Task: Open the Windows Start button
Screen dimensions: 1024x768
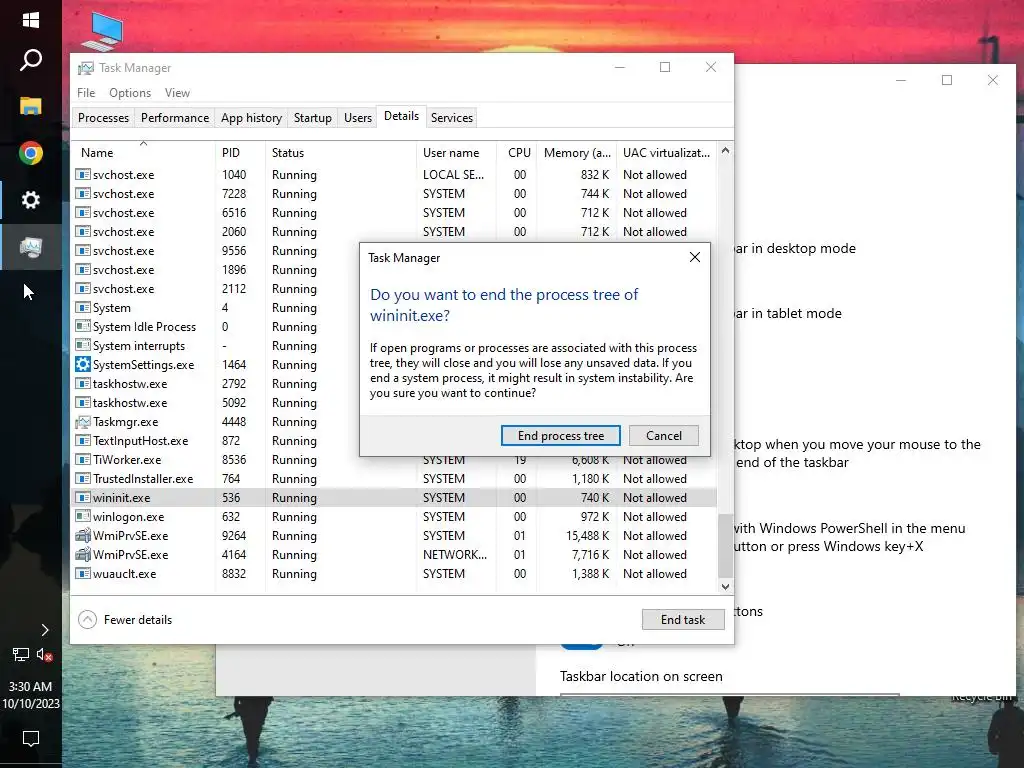Action: pyautogui.click(x=31, y=20)
